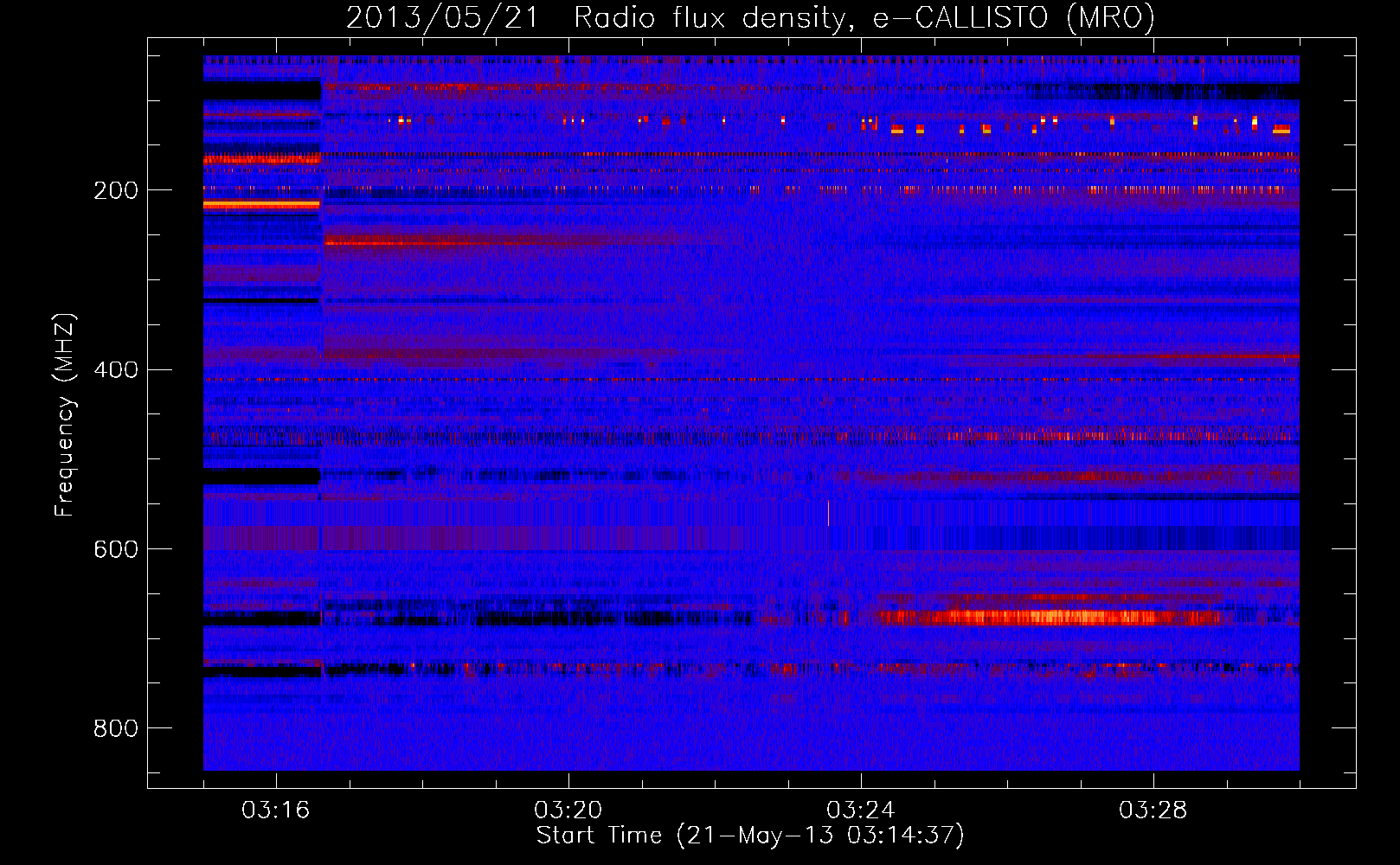Click the '03:24' time tick label
This screenshot has width=1400, height=865.
tap(860, 811)
